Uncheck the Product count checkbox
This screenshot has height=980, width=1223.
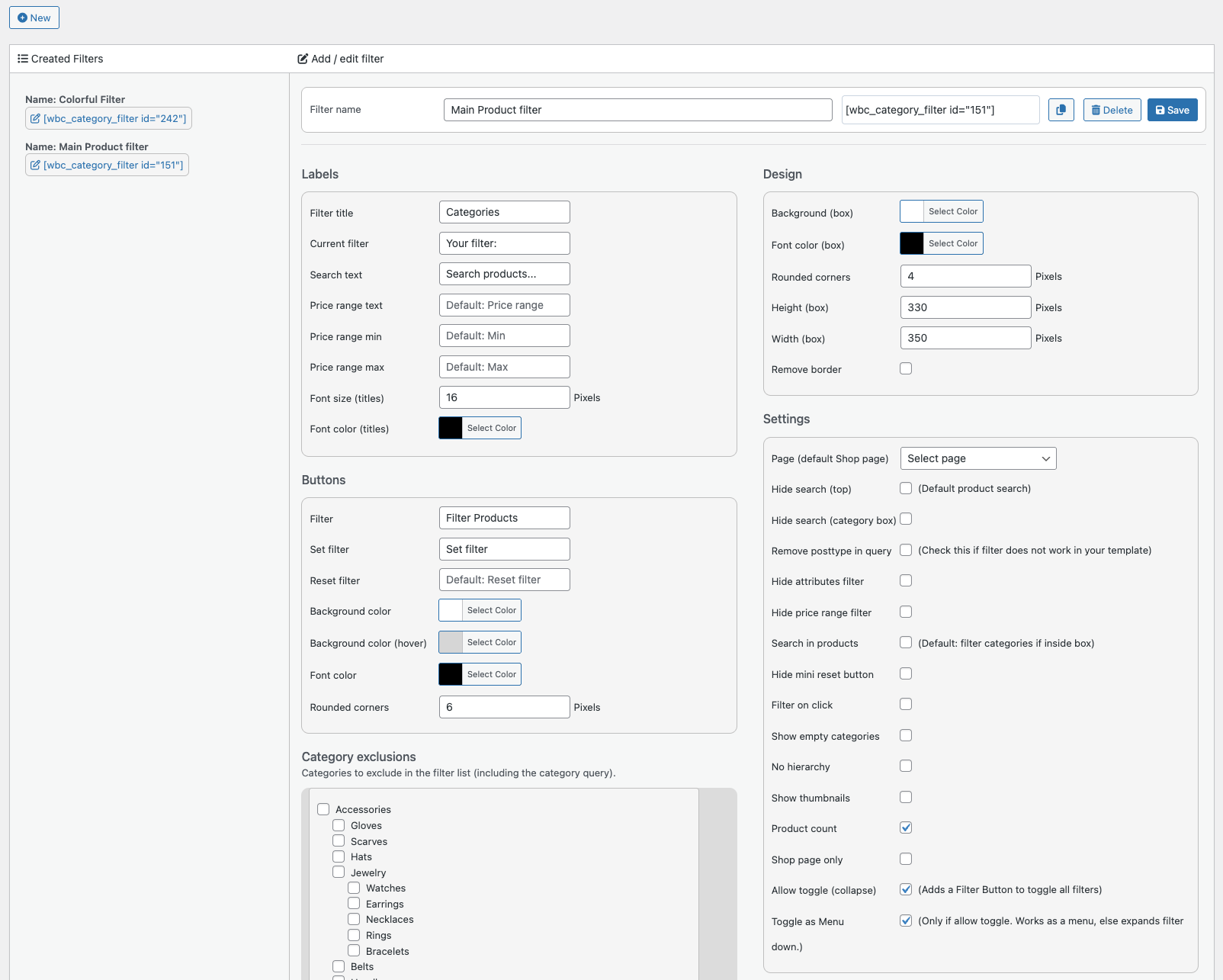[906, 827]
